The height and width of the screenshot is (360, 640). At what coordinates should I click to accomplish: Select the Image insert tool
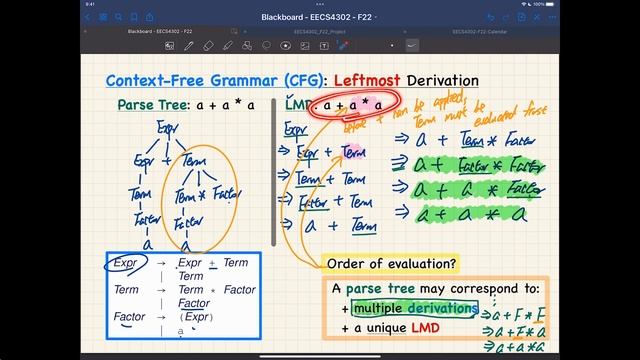point(305,46)
